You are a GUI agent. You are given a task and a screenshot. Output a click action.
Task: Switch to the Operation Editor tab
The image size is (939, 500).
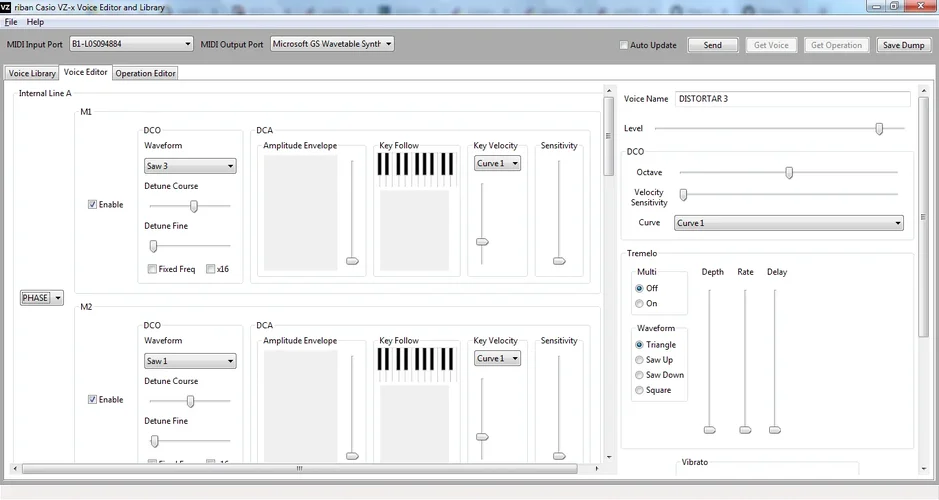point(145,73)
